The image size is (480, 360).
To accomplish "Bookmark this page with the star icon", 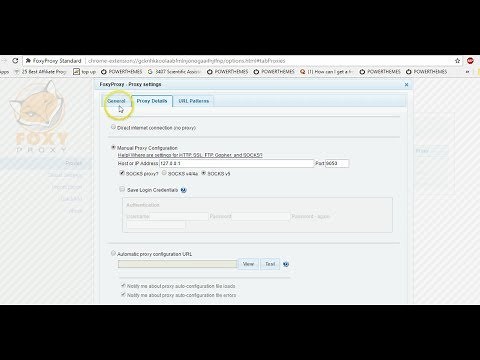I will pos(457,61).
